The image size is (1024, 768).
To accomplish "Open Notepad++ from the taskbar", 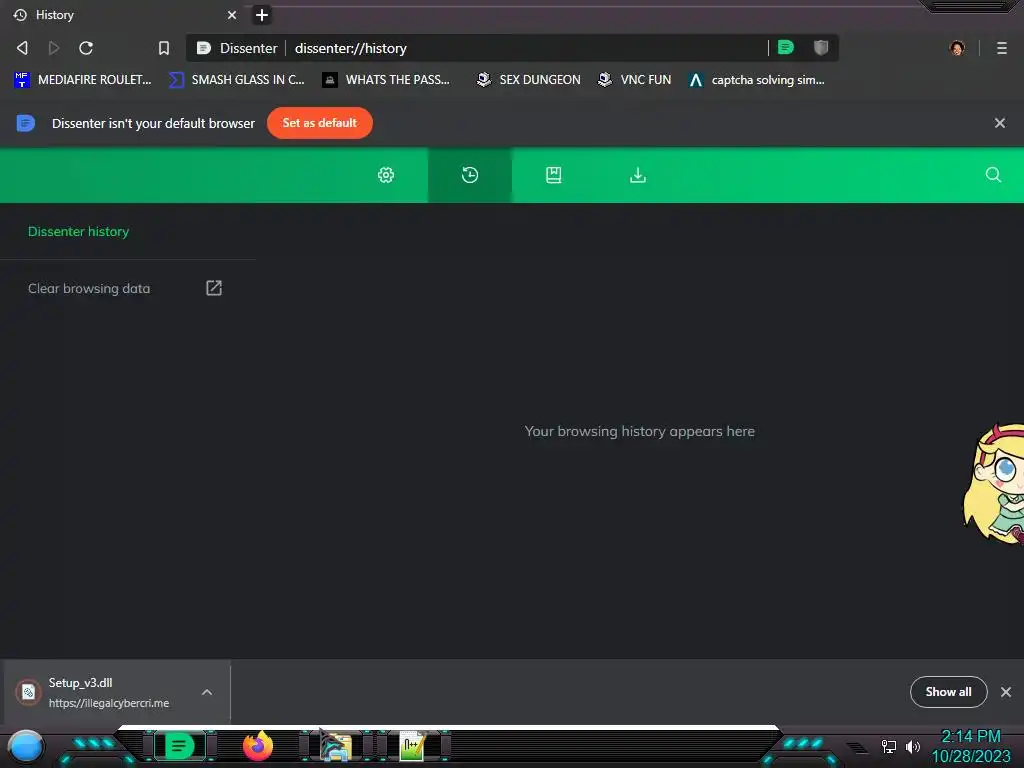I will tap(413, 746).
